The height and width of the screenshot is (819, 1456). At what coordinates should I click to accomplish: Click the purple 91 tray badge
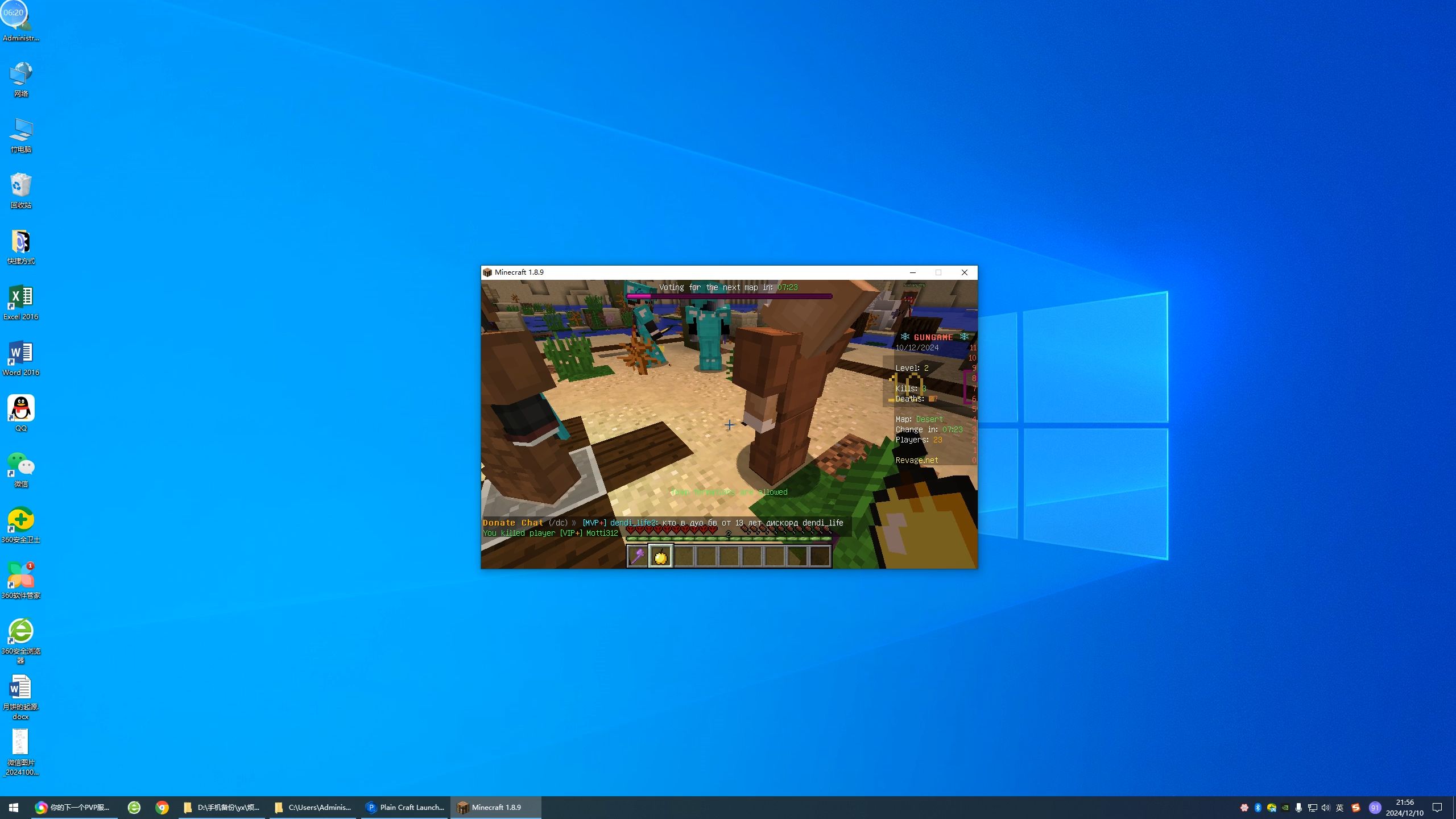click(x=1375, y=808)
